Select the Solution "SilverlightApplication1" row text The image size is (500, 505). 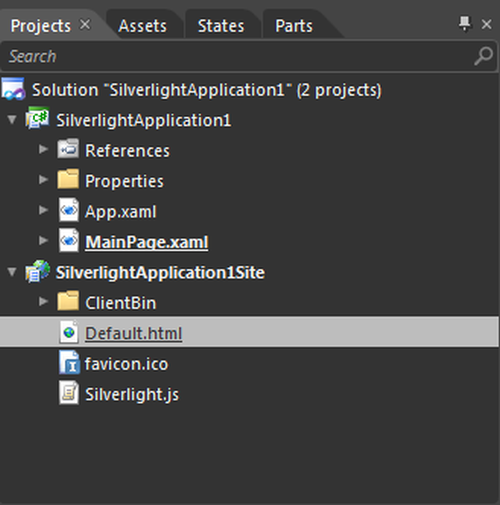point(207,90)
